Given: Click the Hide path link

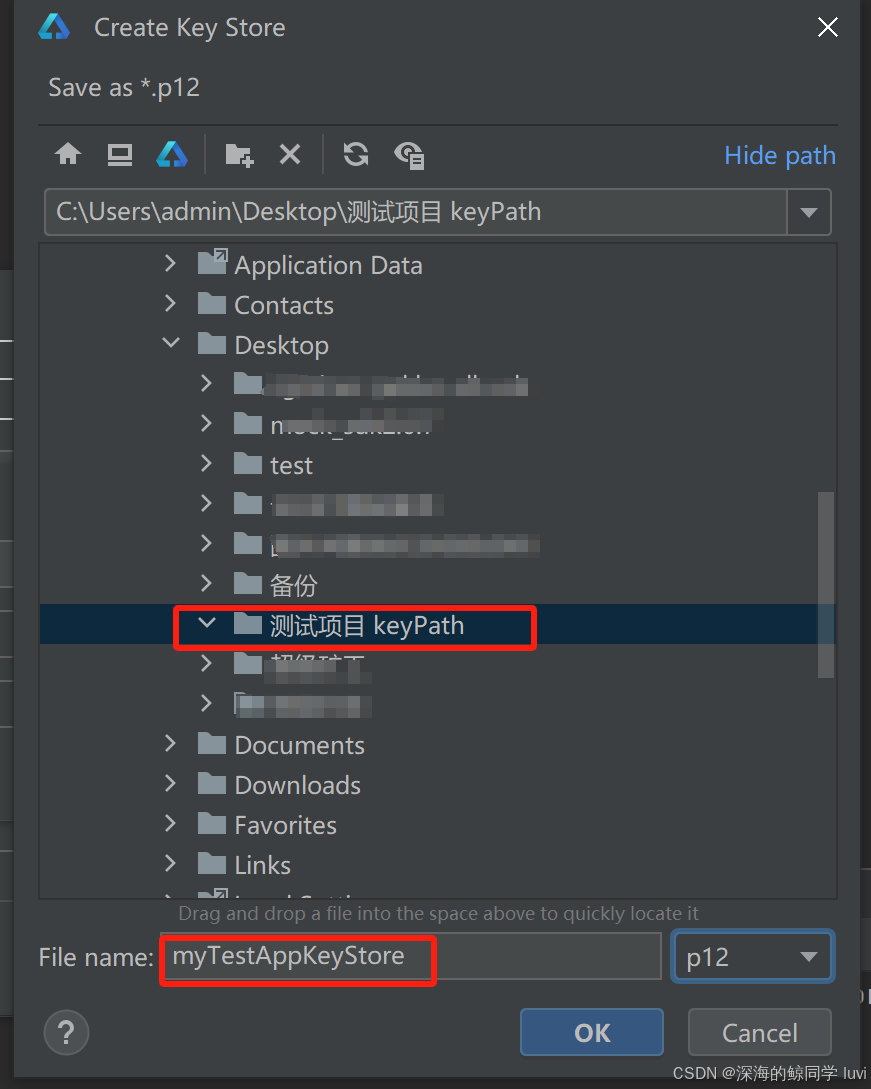Looking at the screenshot, I should click(779, 155).
